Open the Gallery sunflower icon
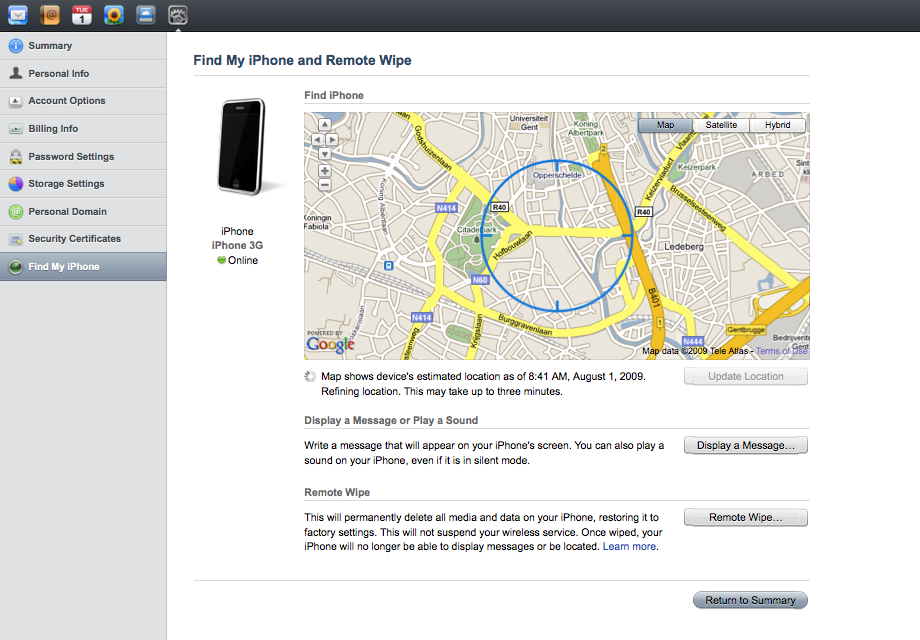920x640 pixels. coord(113,15)
